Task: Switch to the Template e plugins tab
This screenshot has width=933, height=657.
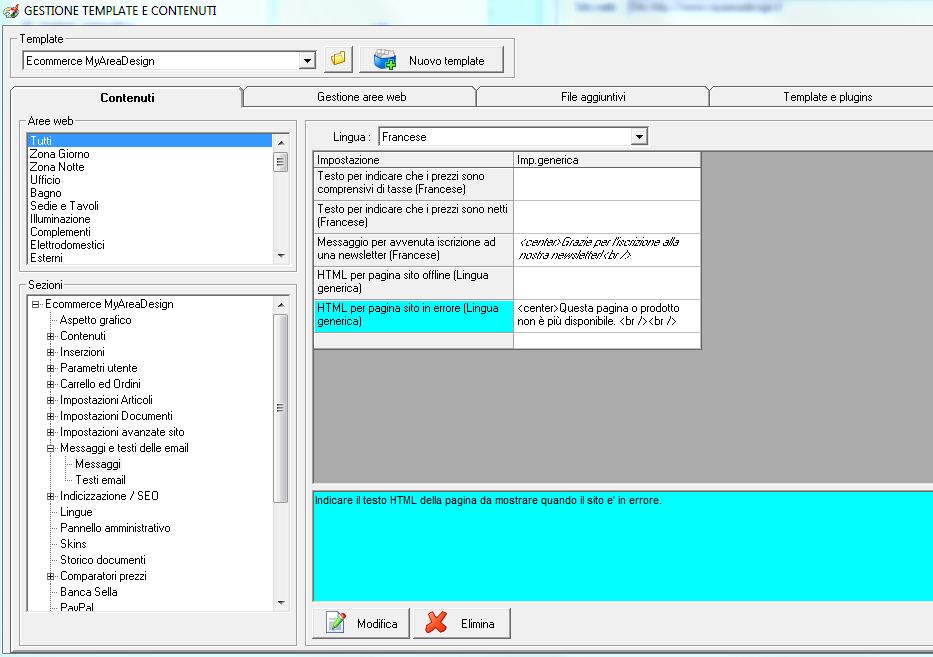Action: pos(827,97)
